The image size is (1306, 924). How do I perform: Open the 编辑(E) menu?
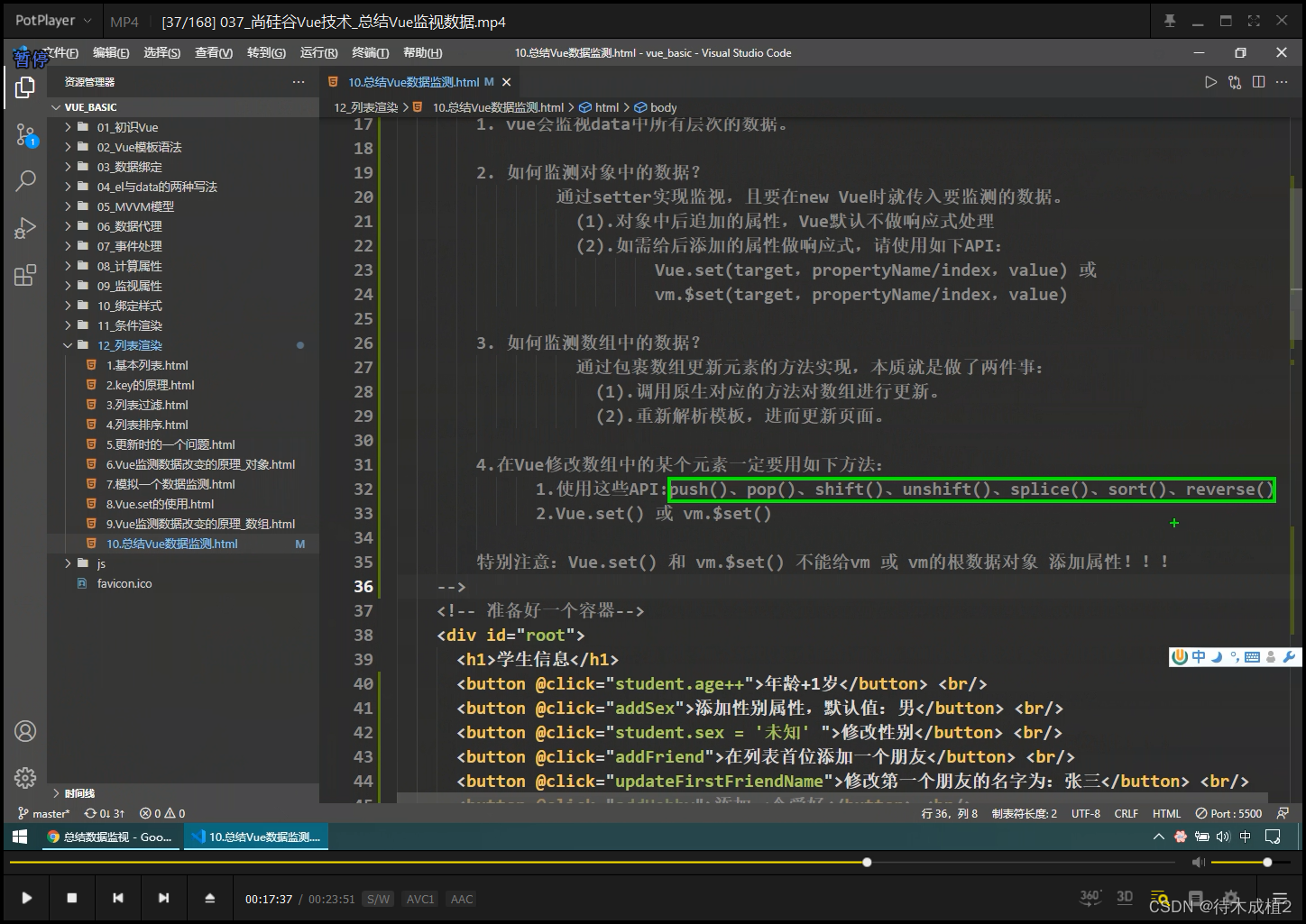[111, 53]
